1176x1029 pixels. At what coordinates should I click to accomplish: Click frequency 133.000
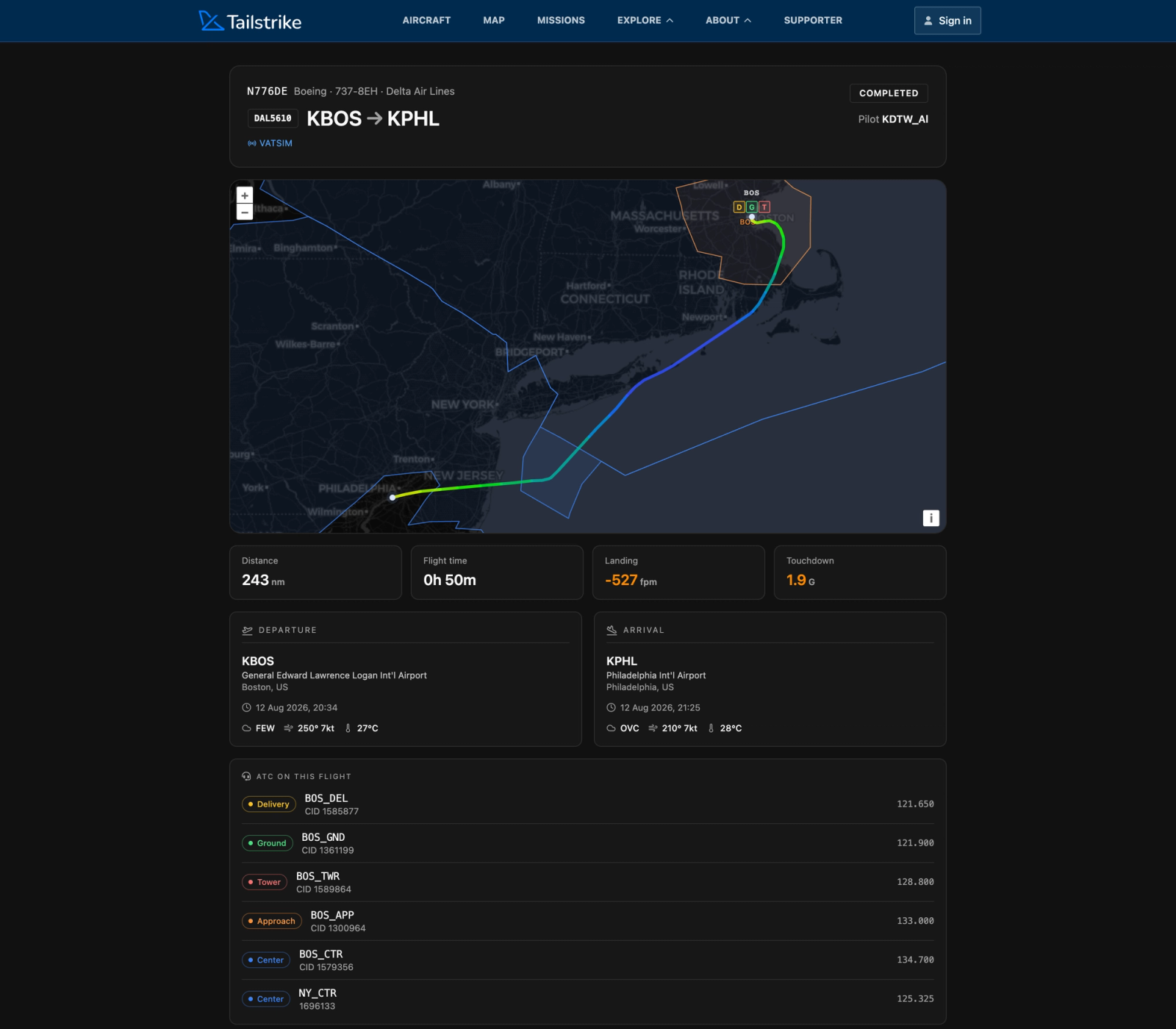tap(915, 921)
